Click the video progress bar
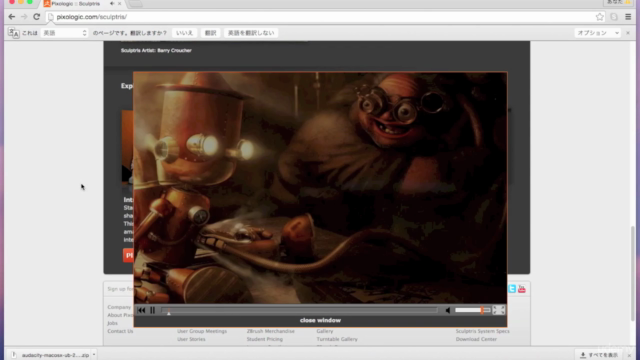640x360 pixels. pos(299,311)
